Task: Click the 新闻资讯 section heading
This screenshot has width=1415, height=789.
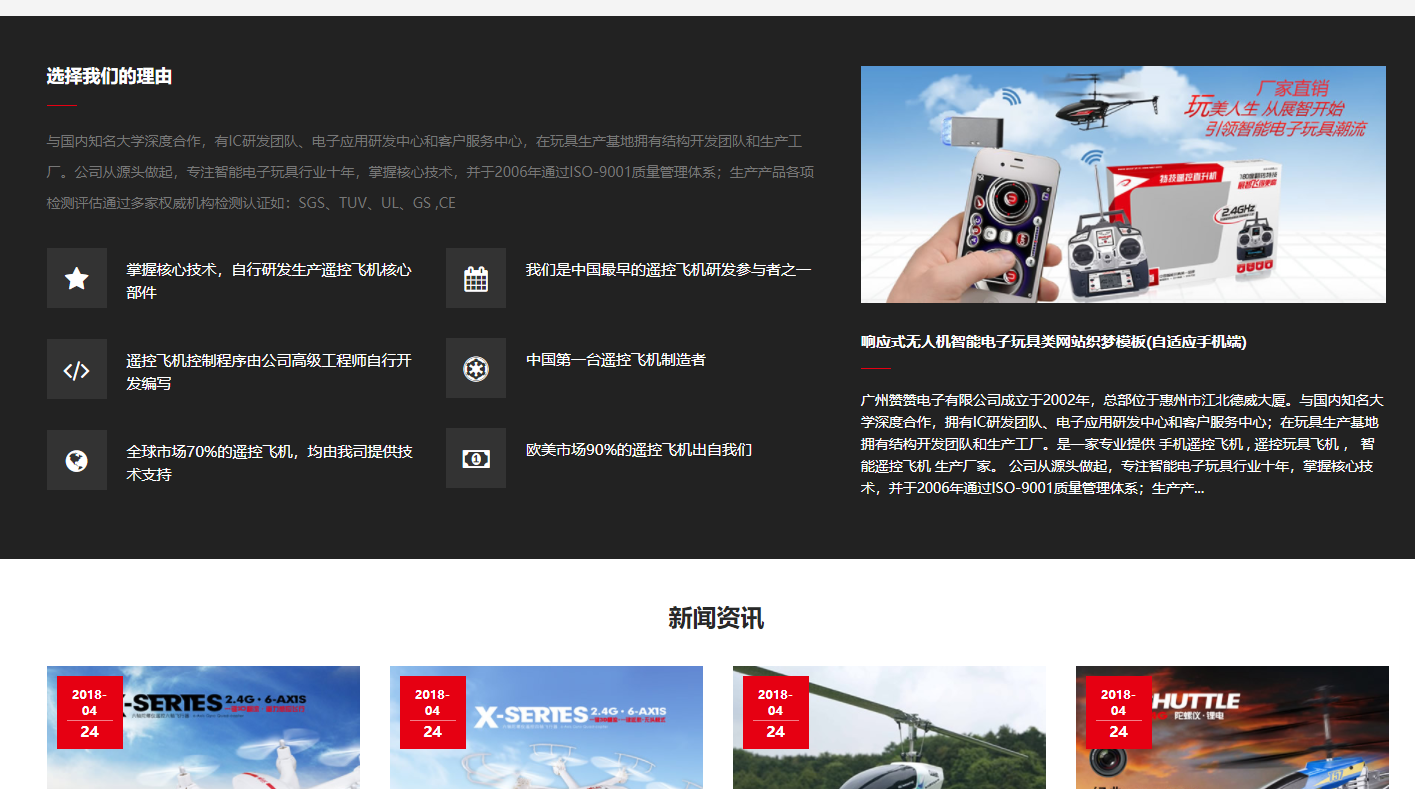Action: [x=715, y=618]
